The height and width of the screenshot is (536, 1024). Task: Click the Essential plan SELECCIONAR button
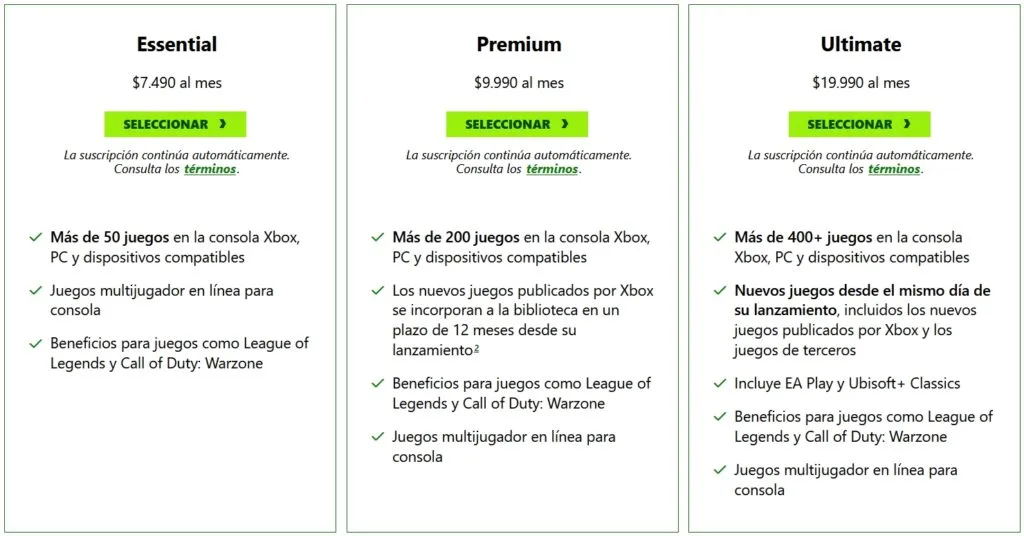click(175, 124)
